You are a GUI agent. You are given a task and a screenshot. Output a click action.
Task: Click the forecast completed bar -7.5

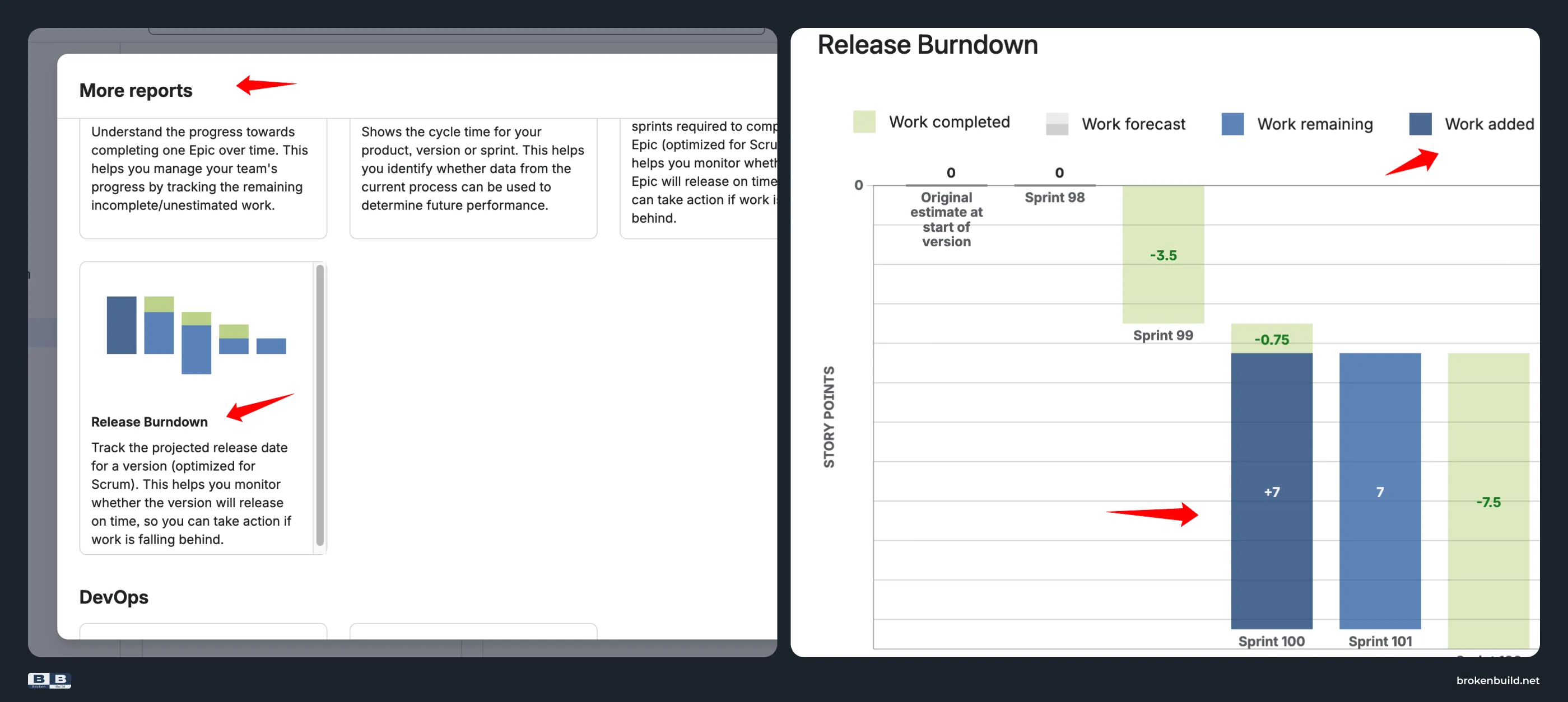pyautogui.click(x=1488, y=500)
